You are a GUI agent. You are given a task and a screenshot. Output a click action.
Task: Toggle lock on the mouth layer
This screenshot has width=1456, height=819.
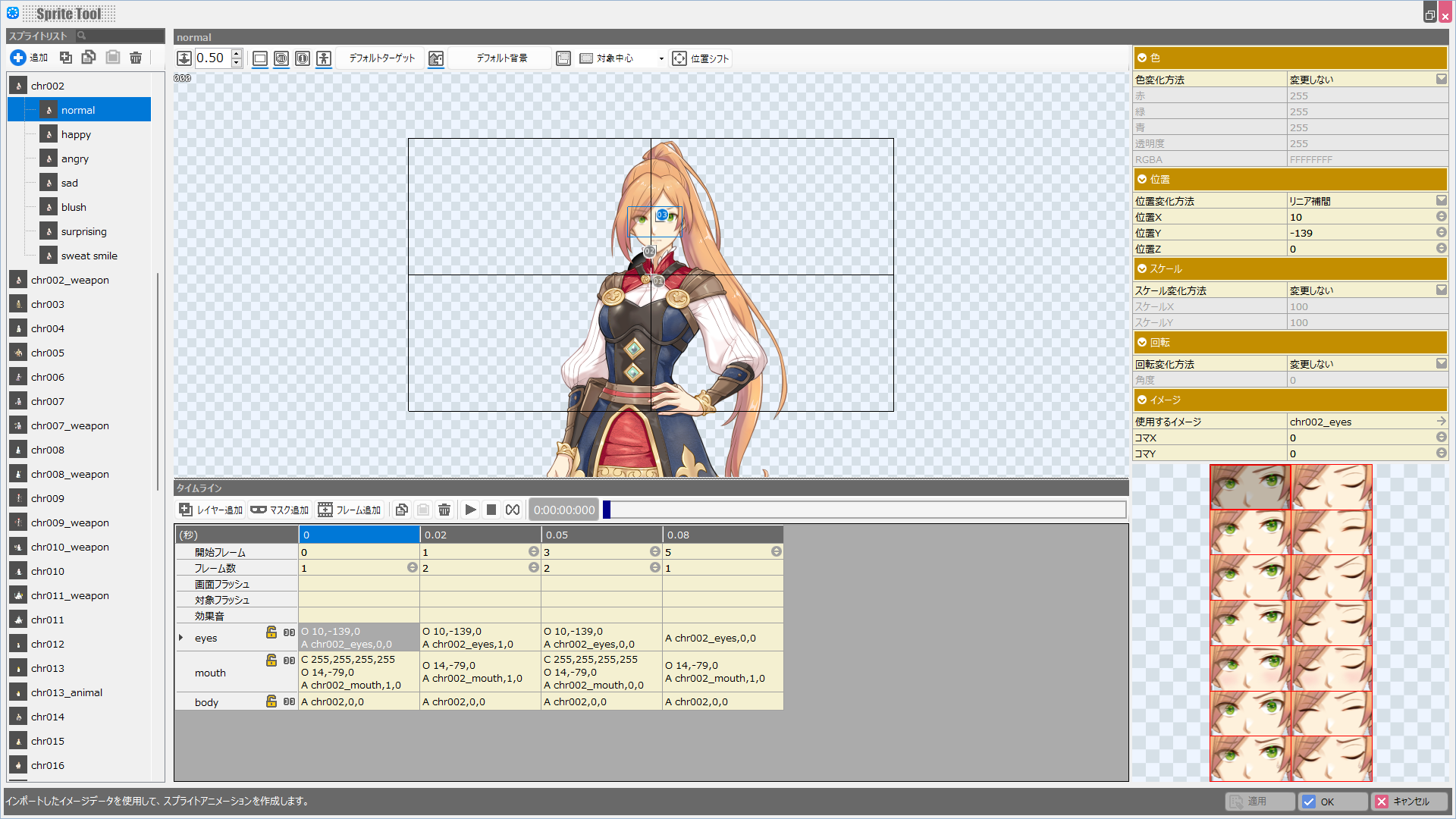pyautogui.click(x=271, y=660)
